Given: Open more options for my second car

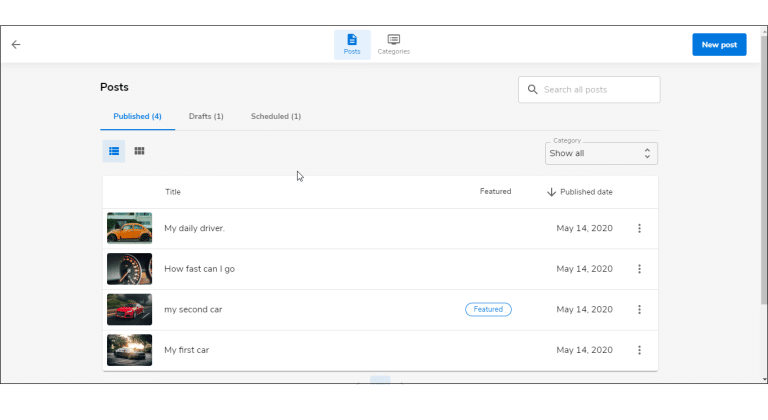Looking at the screenshot, I should (639, 310).
